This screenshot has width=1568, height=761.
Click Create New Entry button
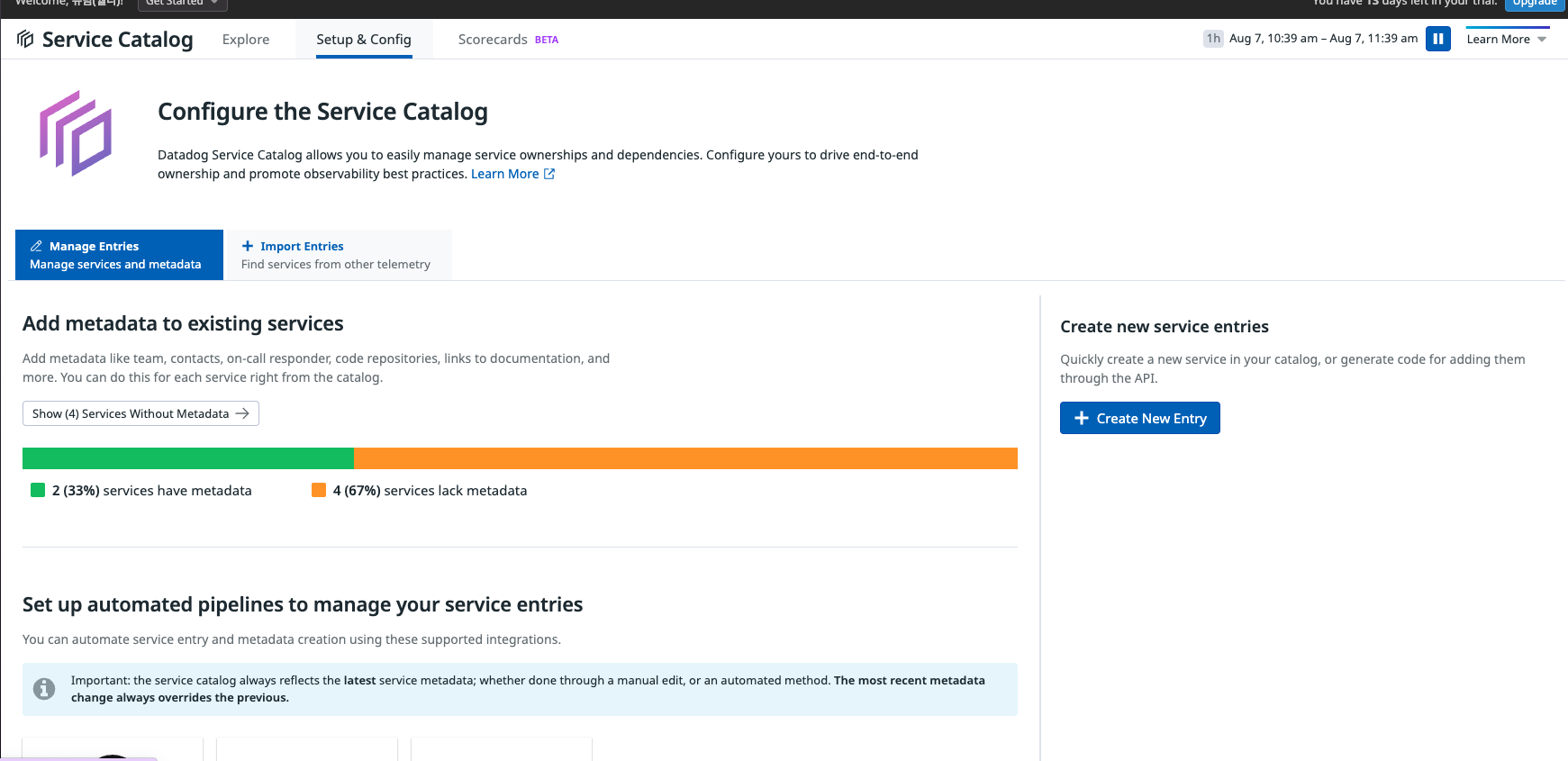coord(1140,418)
